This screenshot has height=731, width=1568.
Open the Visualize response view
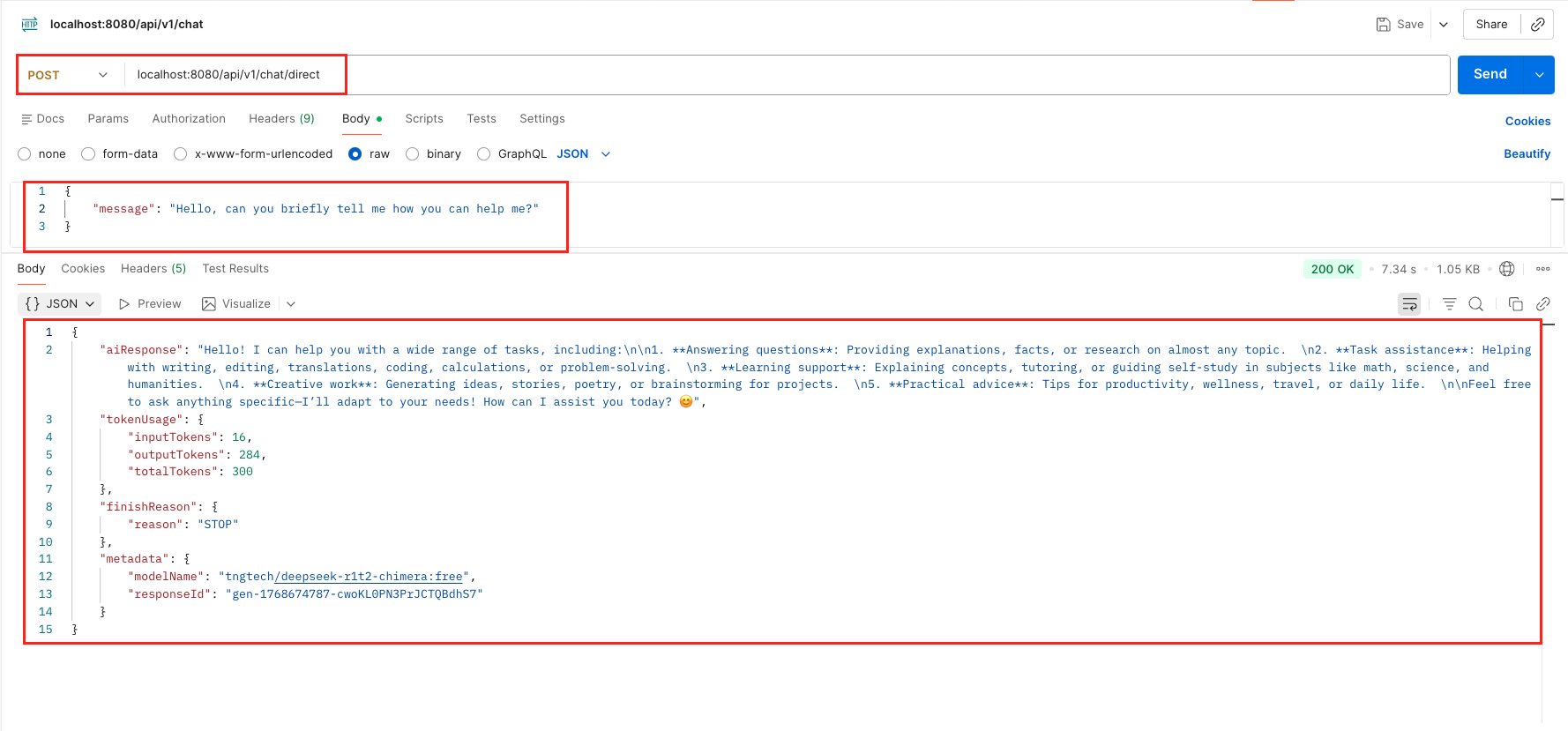236,304
